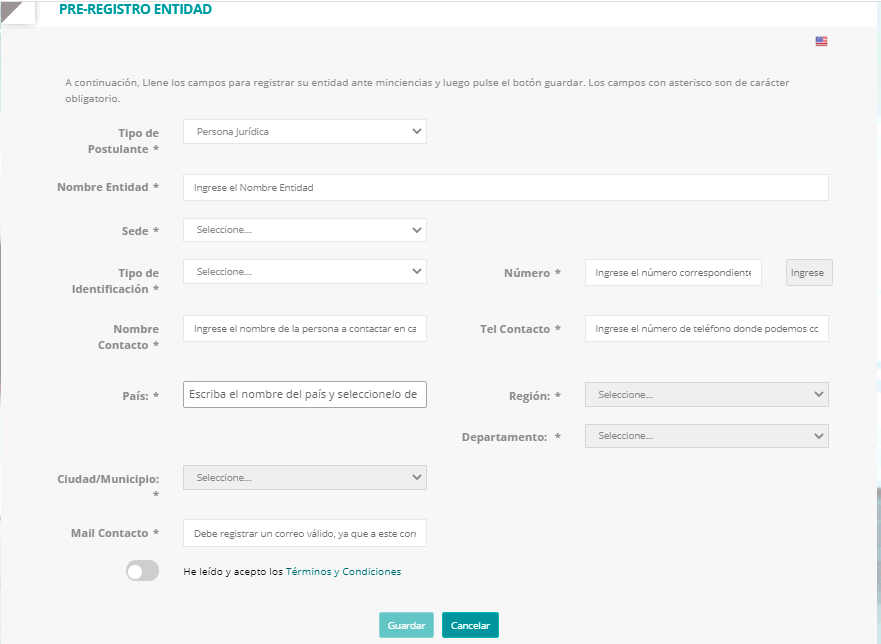Focus the Mail Contacto input field
This screenshot has height=644, width=881.
(x=305, y=533)
